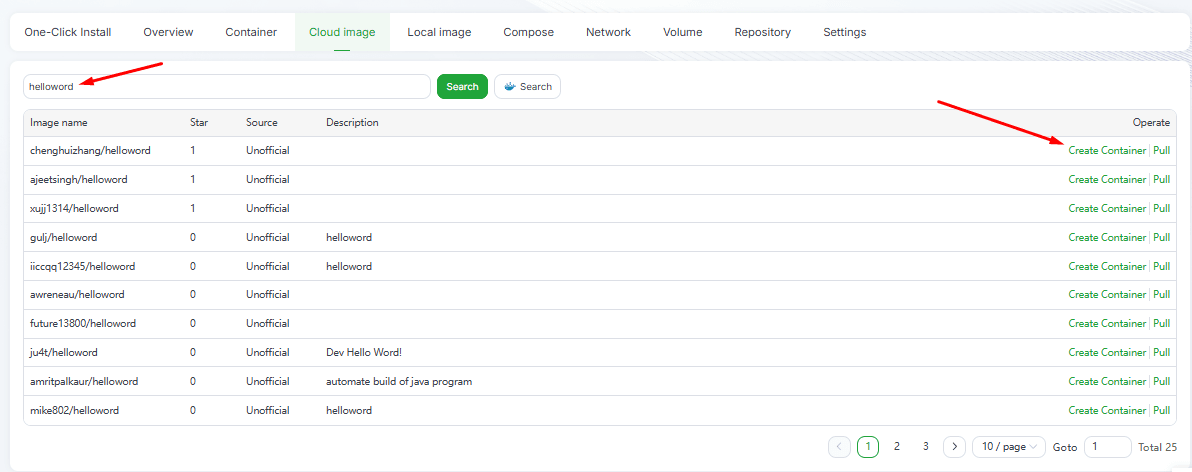
Task: Go to next page arrow
Action: click(x=954, y=447)
